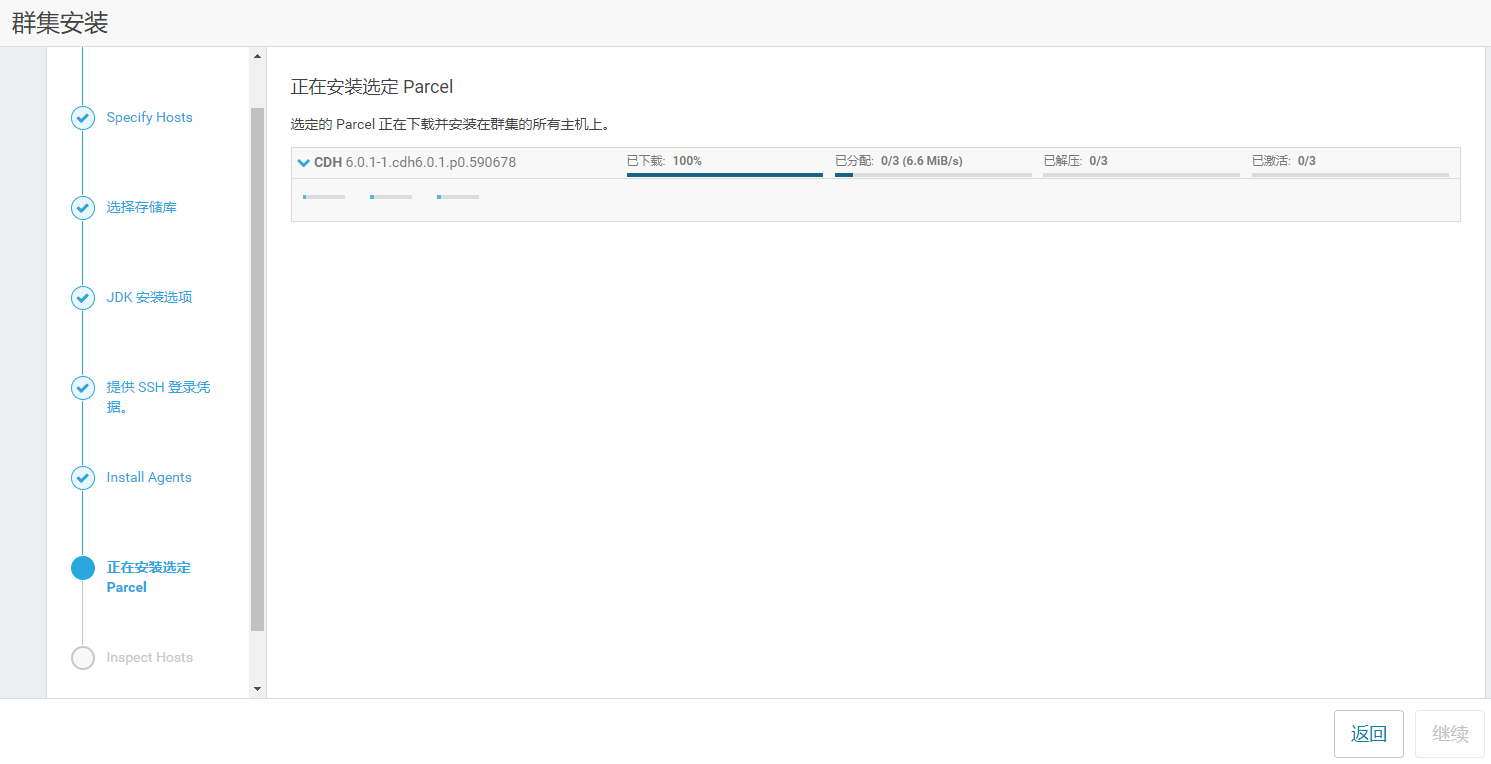Viewport: 1491px width, 764px height.
Task: Click the Install Agents checkmark icon
Action: click(83, 478)
